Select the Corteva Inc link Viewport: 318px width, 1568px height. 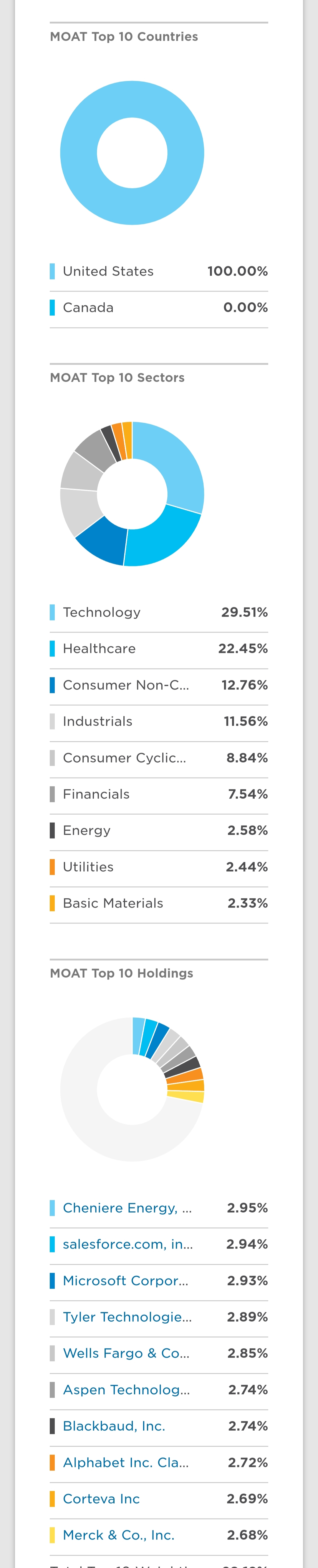tap(101, 1499)
